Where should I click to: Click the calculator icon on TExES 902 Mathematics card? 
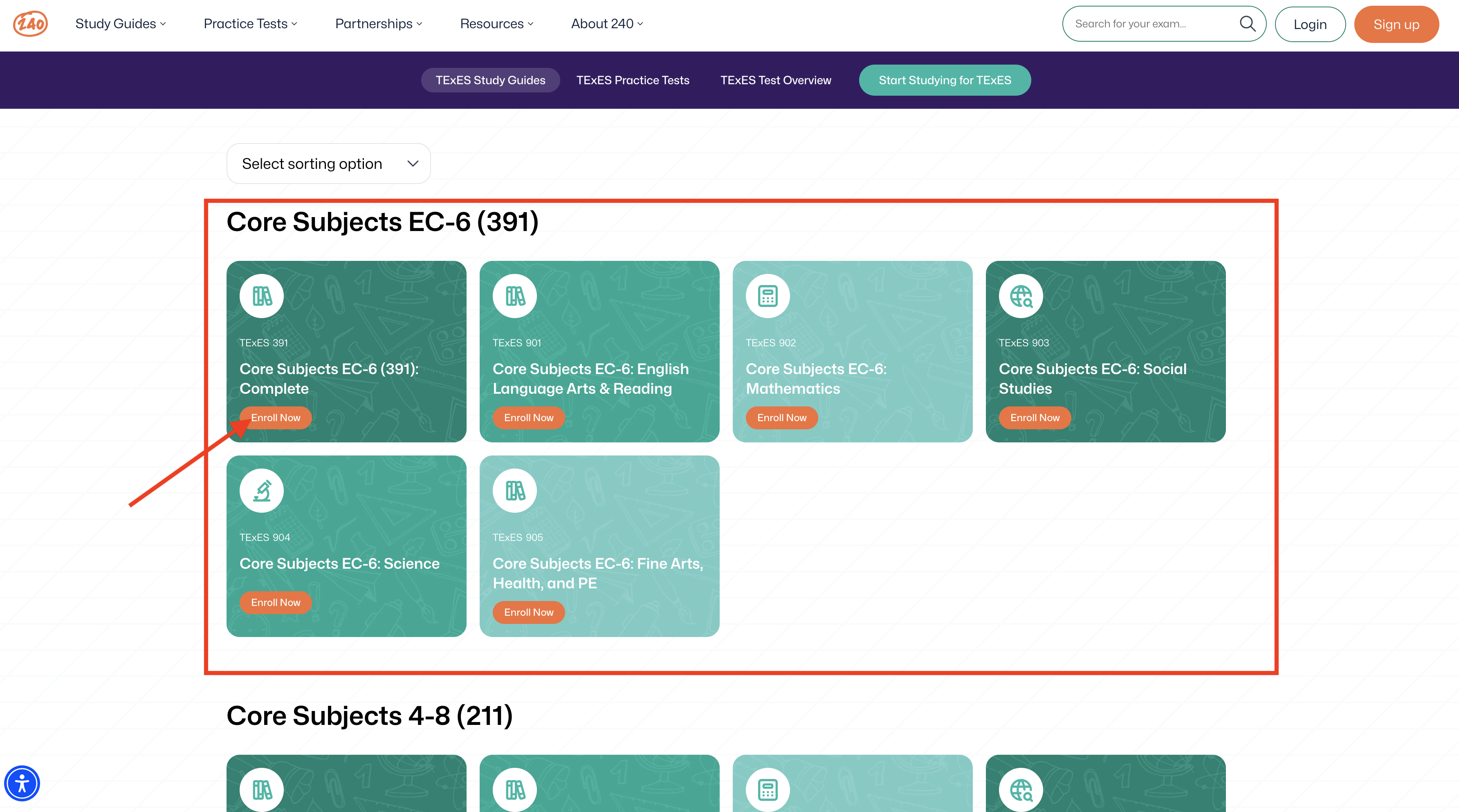[x=768, y=296]
